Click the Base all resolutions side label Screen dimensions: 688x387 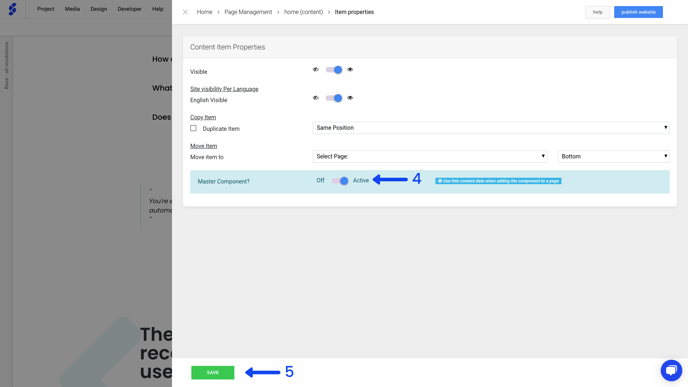[6, 65]
